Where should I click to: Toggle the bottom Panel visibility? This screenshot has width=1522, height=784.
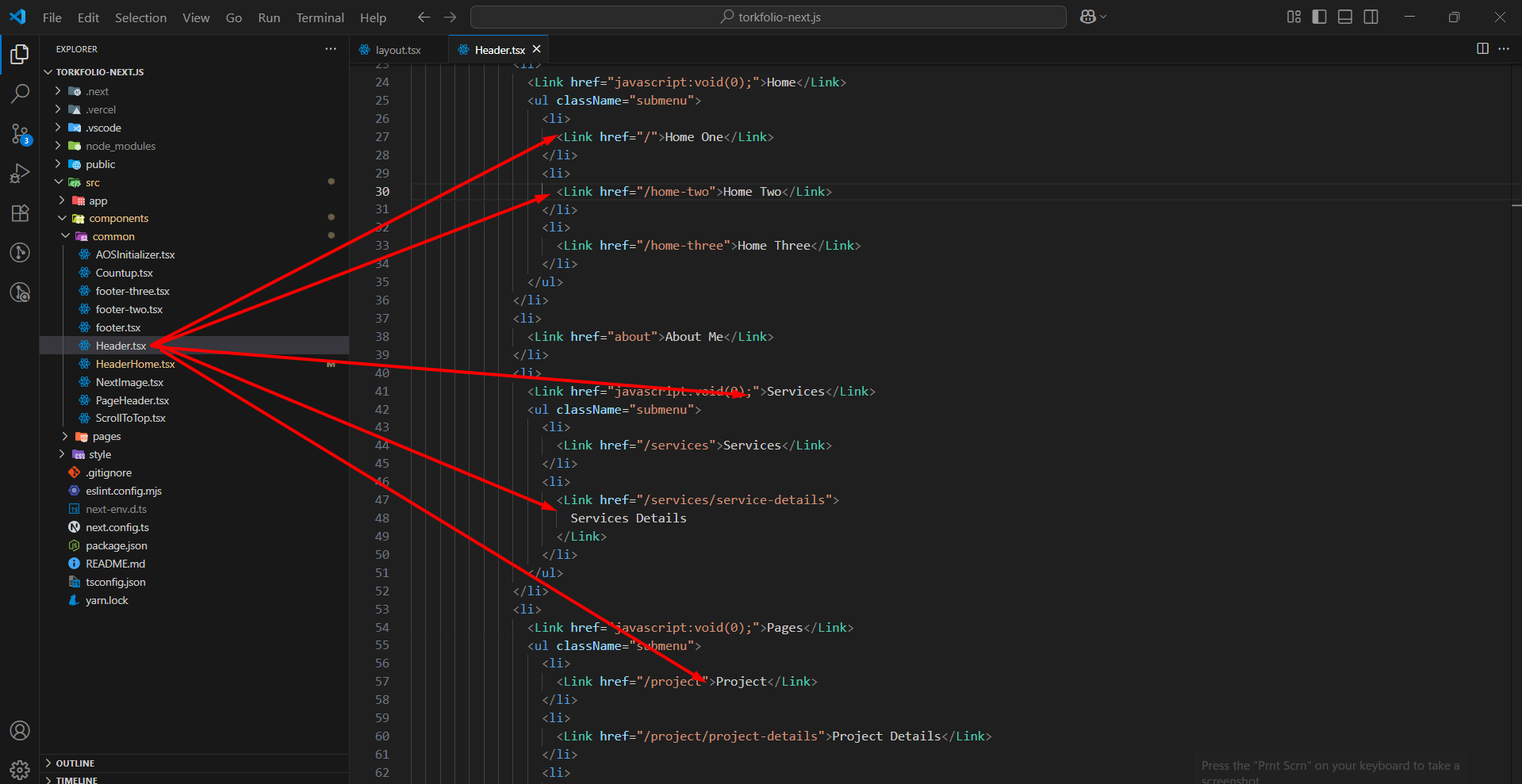[x=1345, y=17]
